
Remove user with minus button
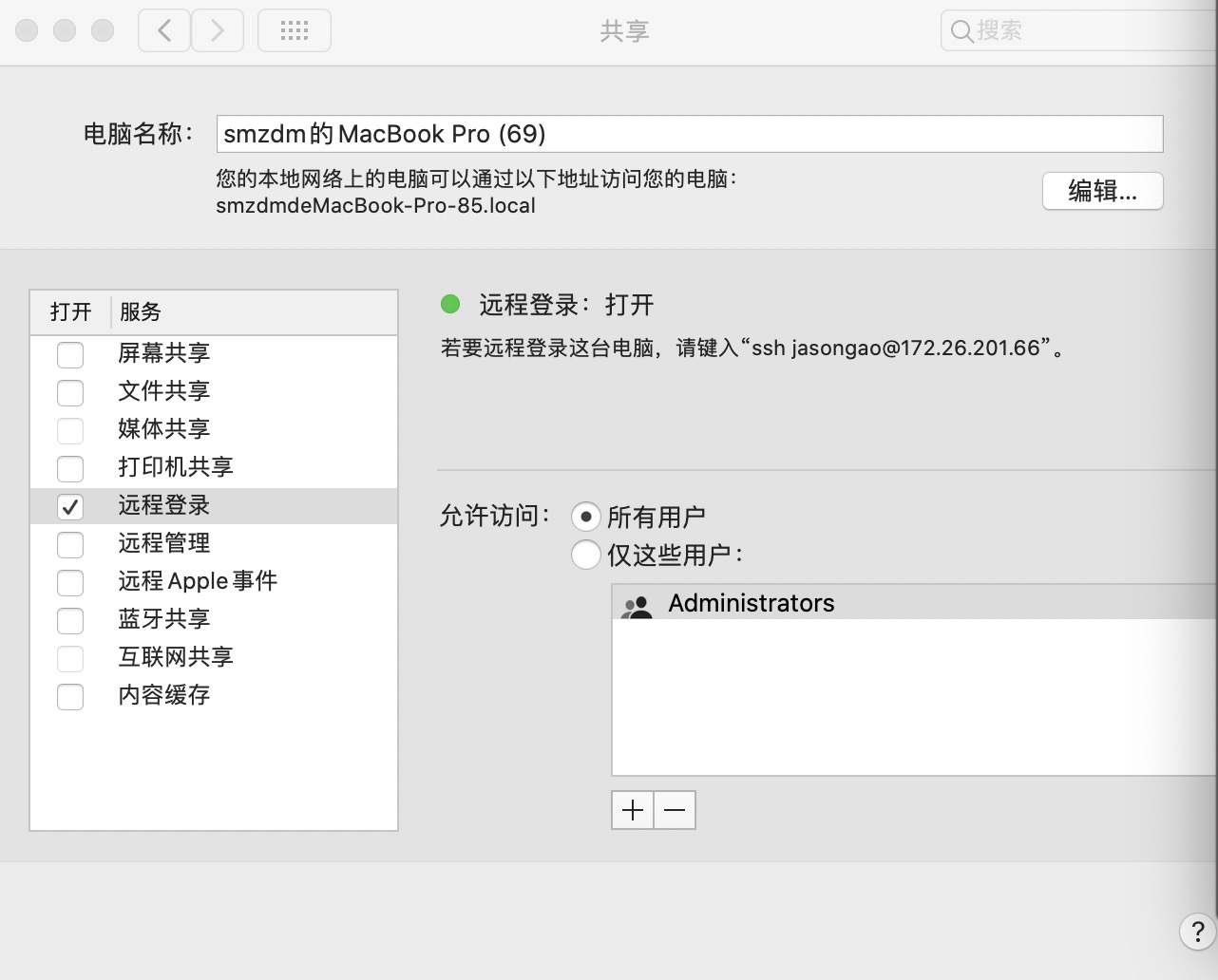click(675, 810)
